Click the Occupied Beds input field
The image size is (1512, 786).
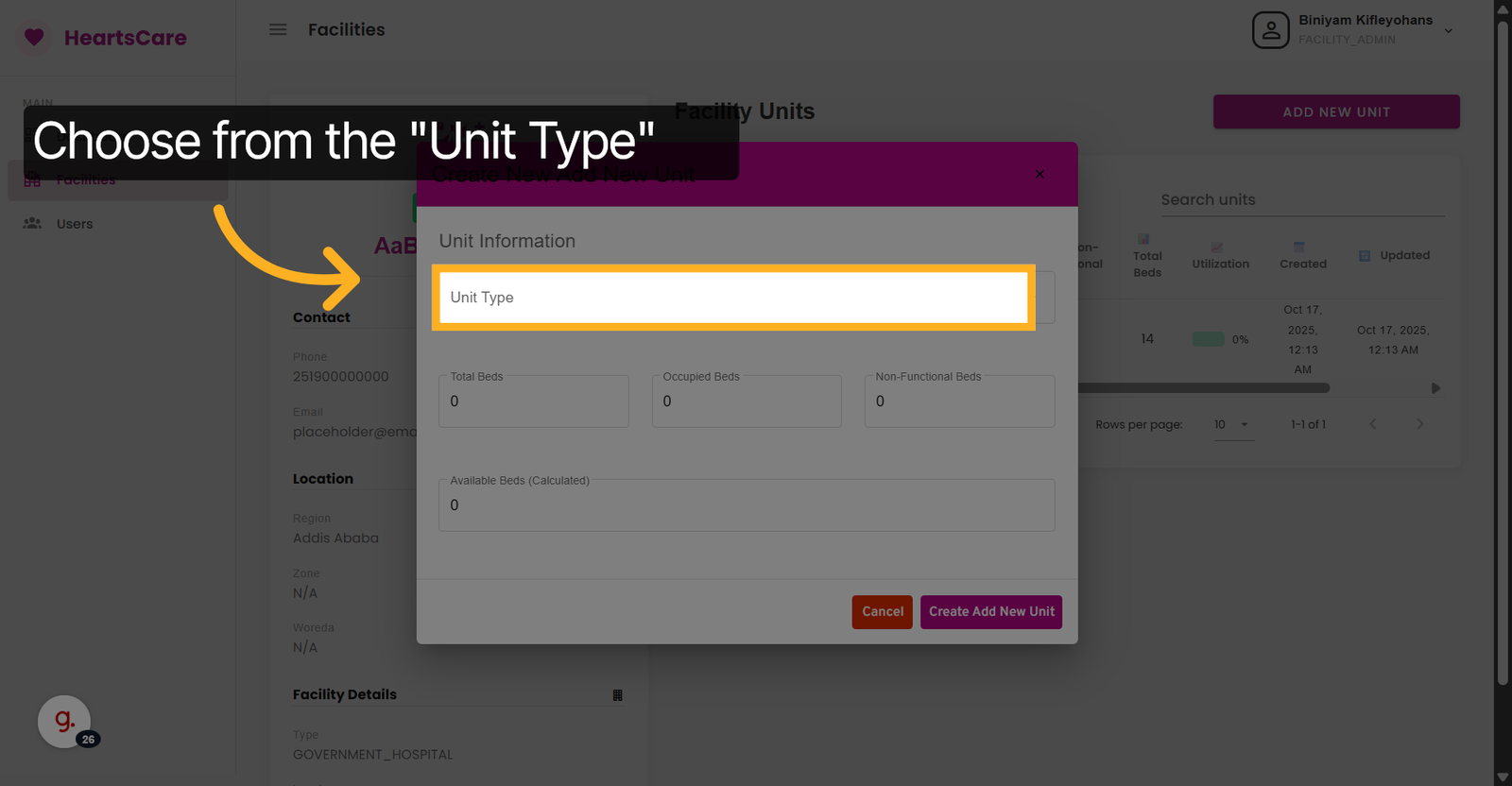747,402
